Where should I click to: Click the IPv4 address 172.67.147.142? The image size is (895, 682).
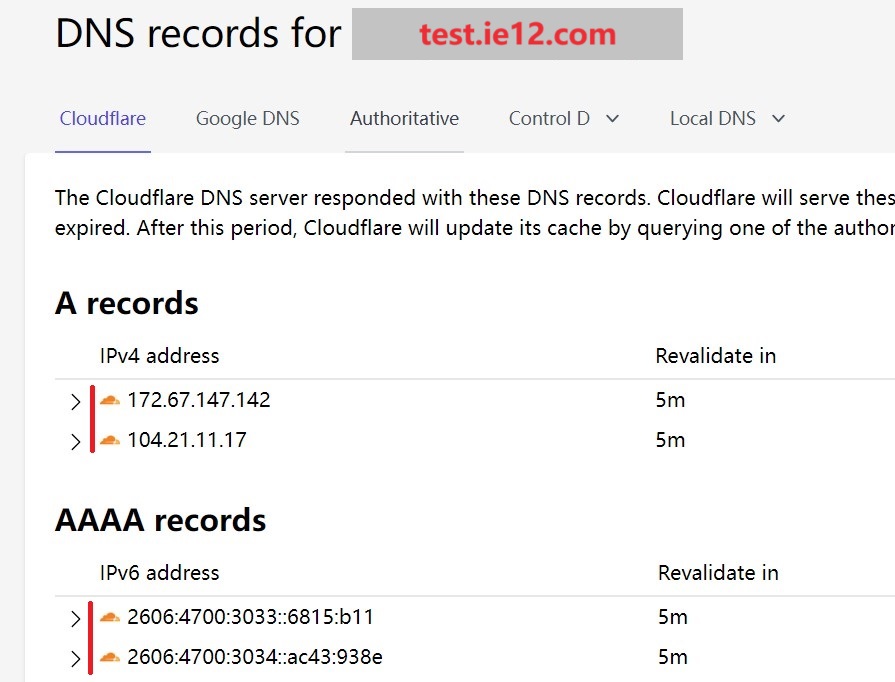(x=199, y=400)
